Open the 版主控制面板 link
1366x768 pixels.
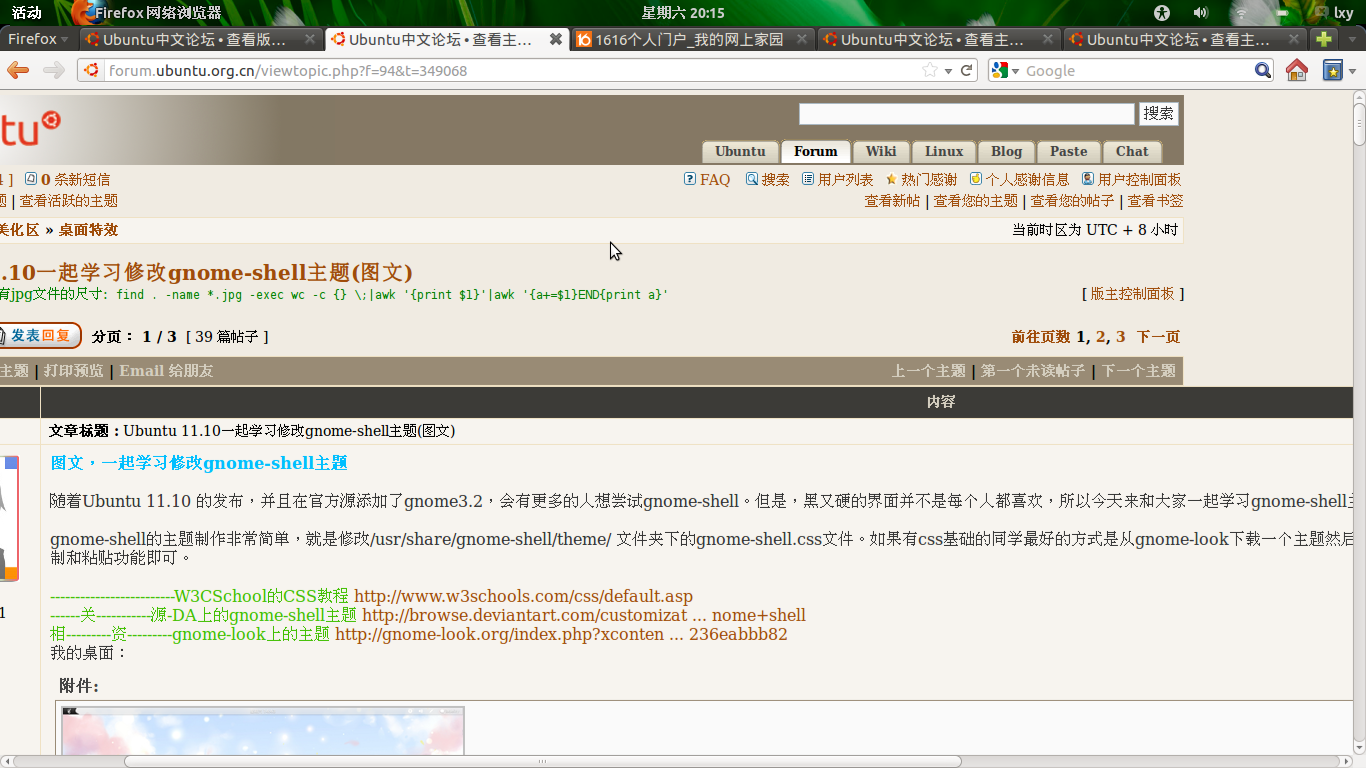pyautogui.click(x=1132, y=294)
